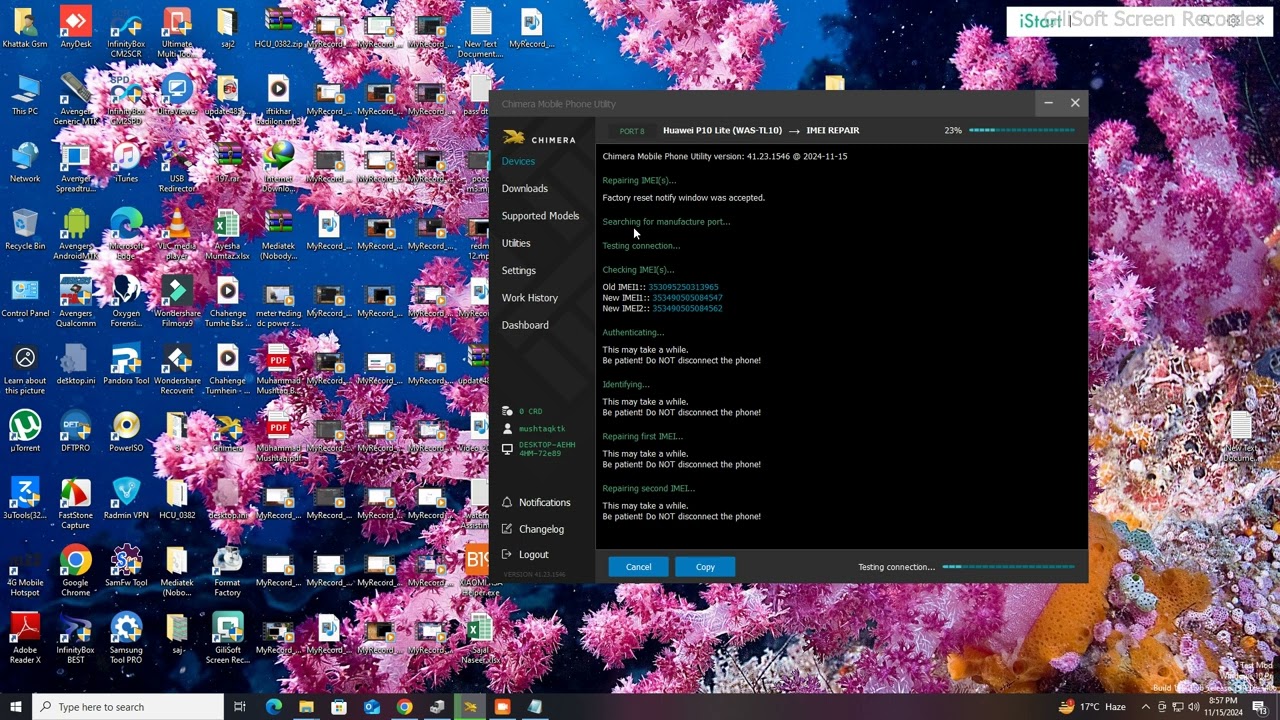This screenshot has width=1280, height=720.
Task: Copy the log output
Action: click(705, 567)
